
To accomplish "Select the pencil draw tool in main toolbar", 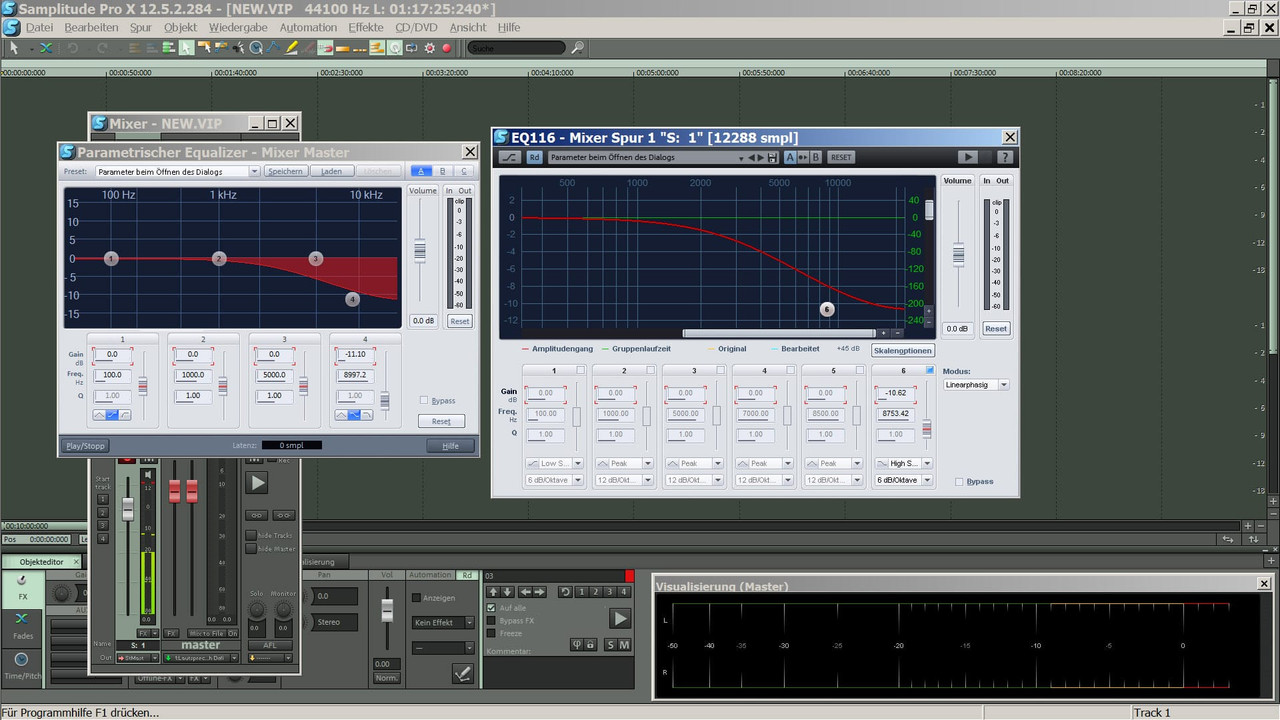I will [291, 47].
